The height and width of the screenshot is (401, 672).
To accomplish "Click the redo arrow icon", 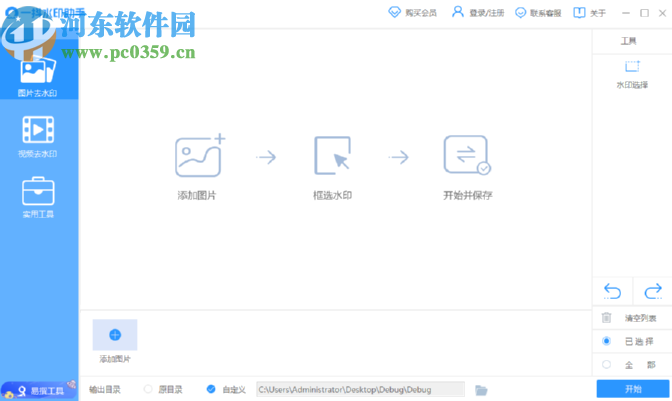I will click(x=653, y=292).
